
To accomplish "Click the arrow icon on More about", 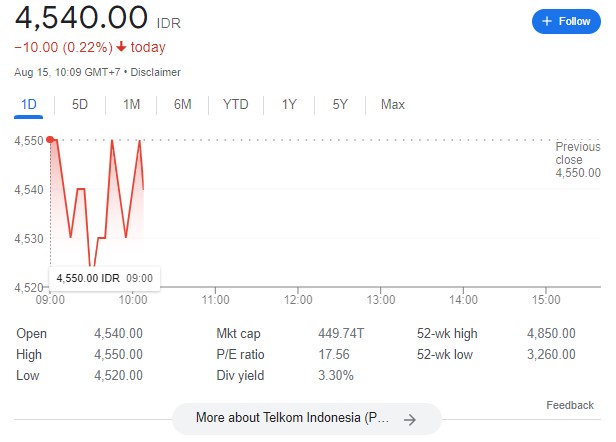I will pos(409,420).
